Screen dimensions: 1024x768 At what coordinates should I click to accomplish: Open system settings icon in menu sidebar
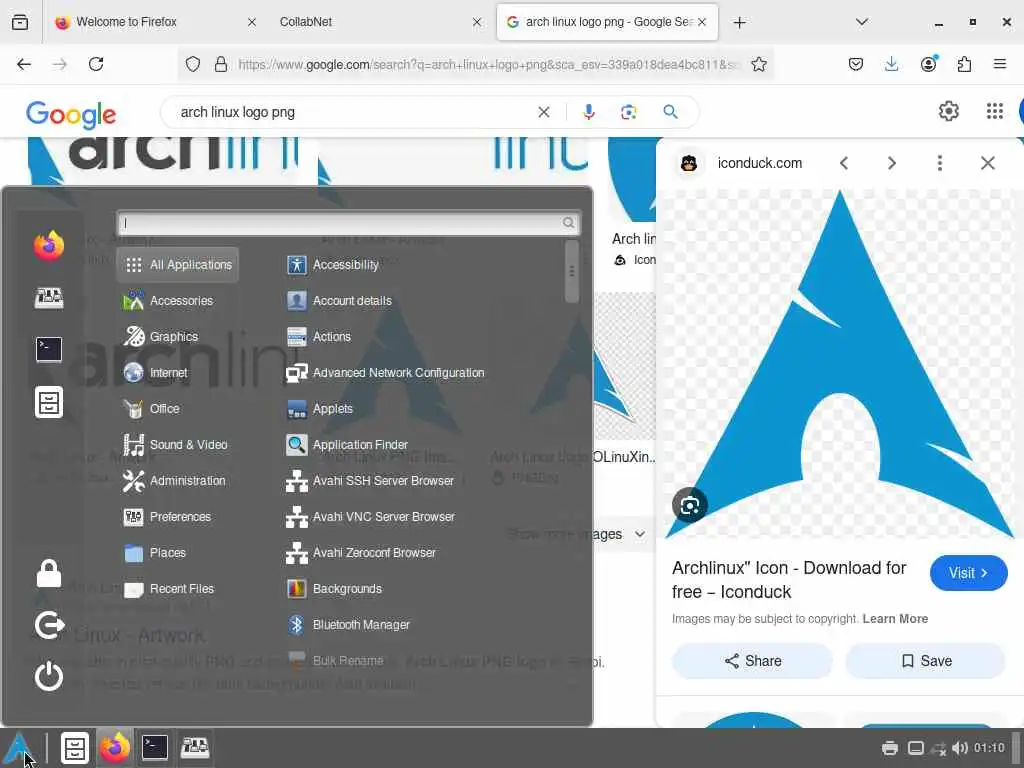(x=49, y=298)
